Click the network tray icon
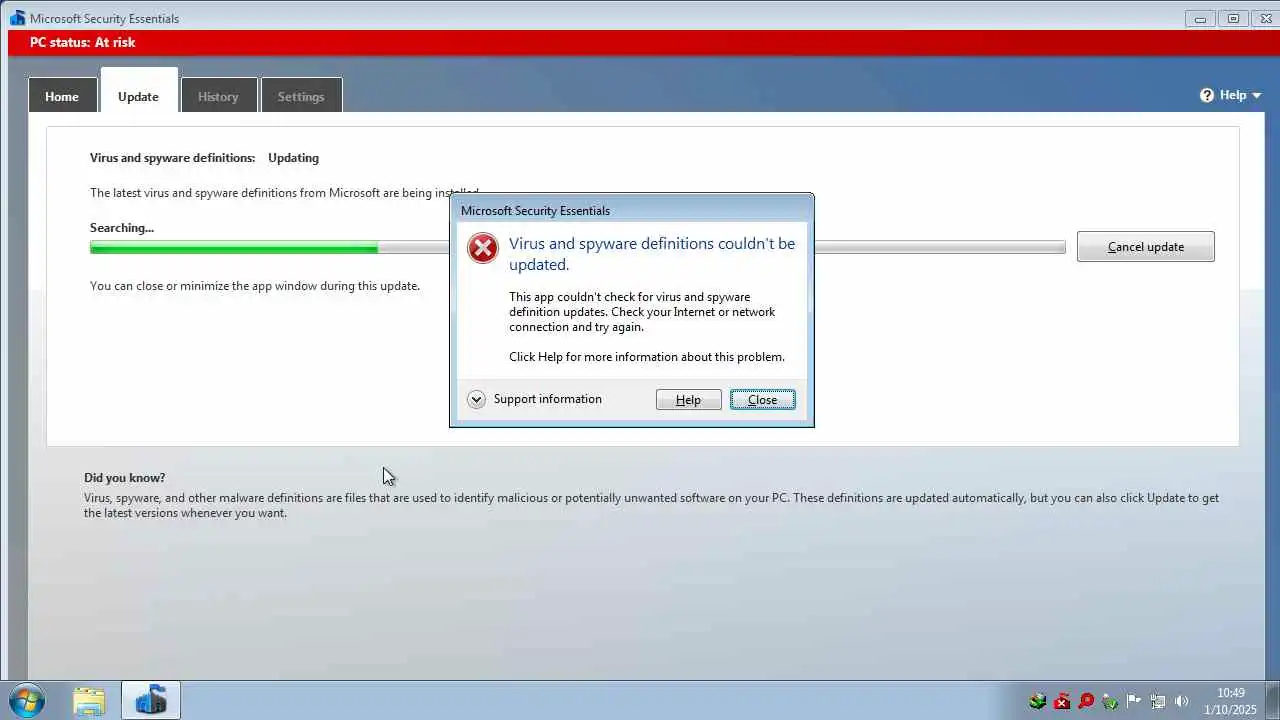 (1158, 701)
